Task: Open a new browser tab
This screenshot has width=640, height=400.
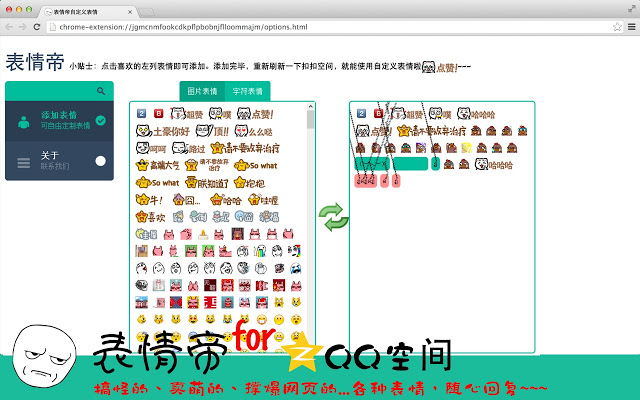Action: pos(147,12)
